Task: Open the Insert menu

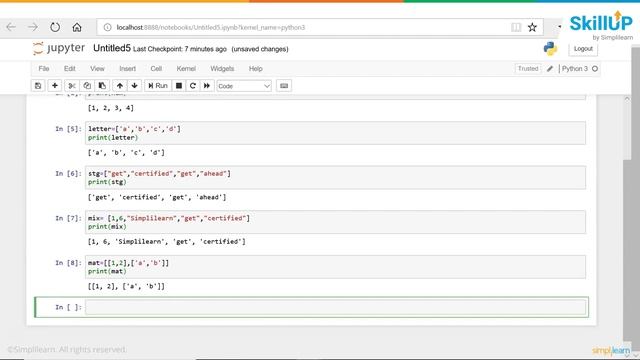Action: pyautogui.click(x=127, y=69)
